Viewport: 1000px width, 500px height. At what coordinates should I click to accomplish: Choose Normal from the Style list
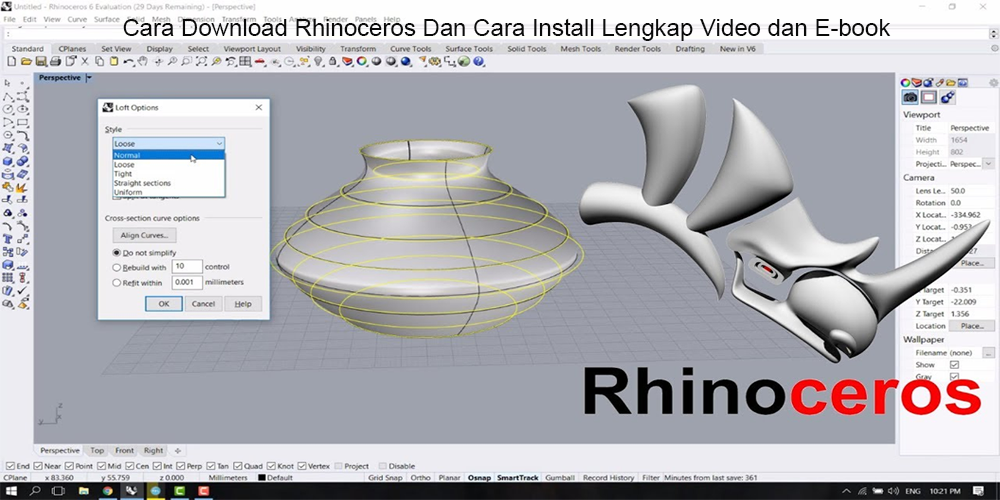168,155
